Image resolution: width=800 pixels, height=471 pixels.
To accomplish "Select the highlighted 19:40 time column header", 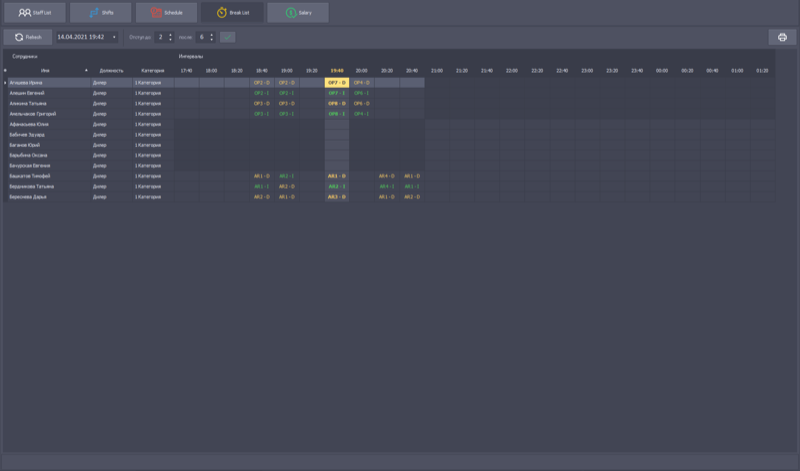I will [336, 70].
